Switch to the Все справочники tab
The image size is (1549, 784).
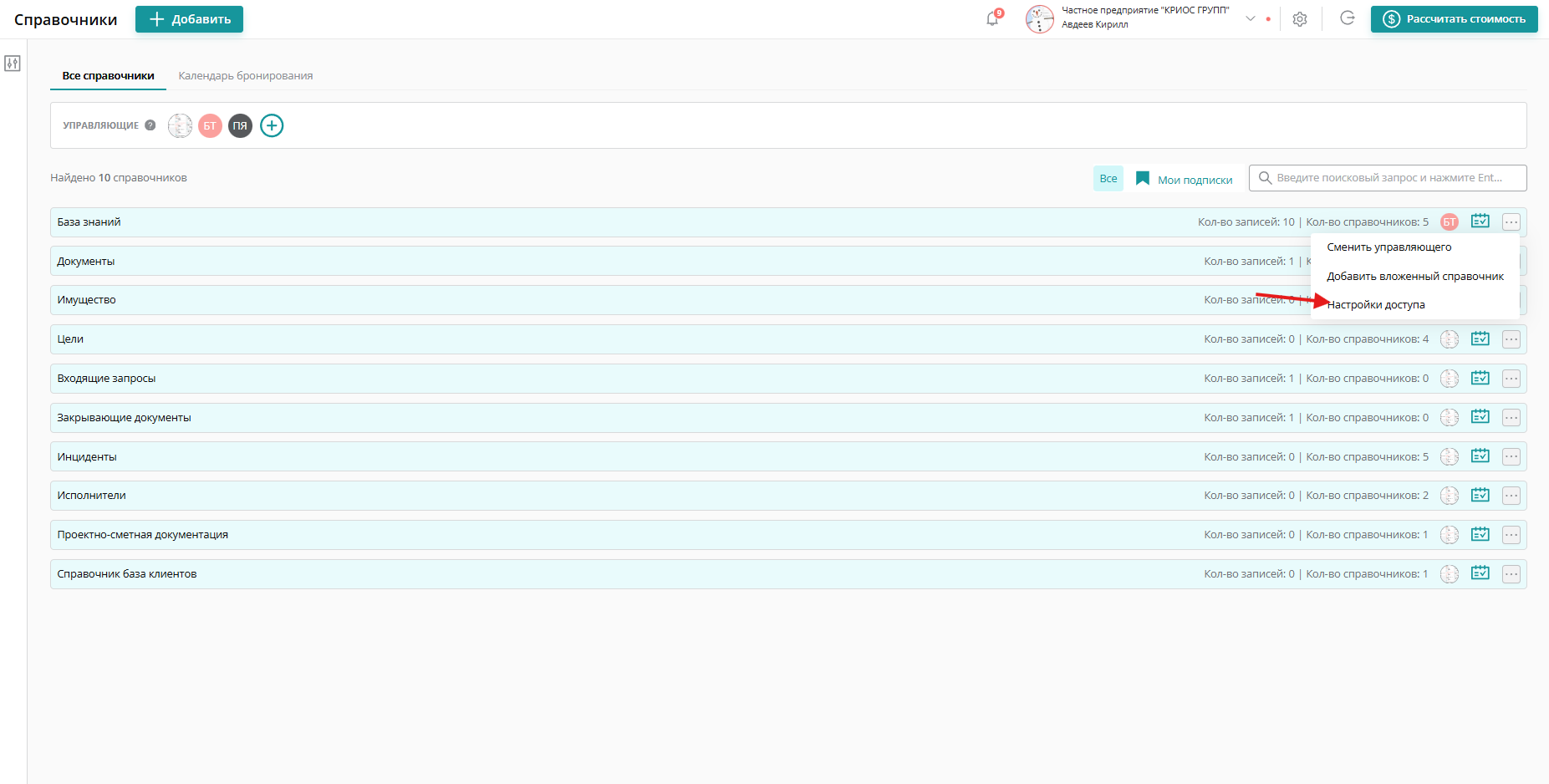click(108, 76)
